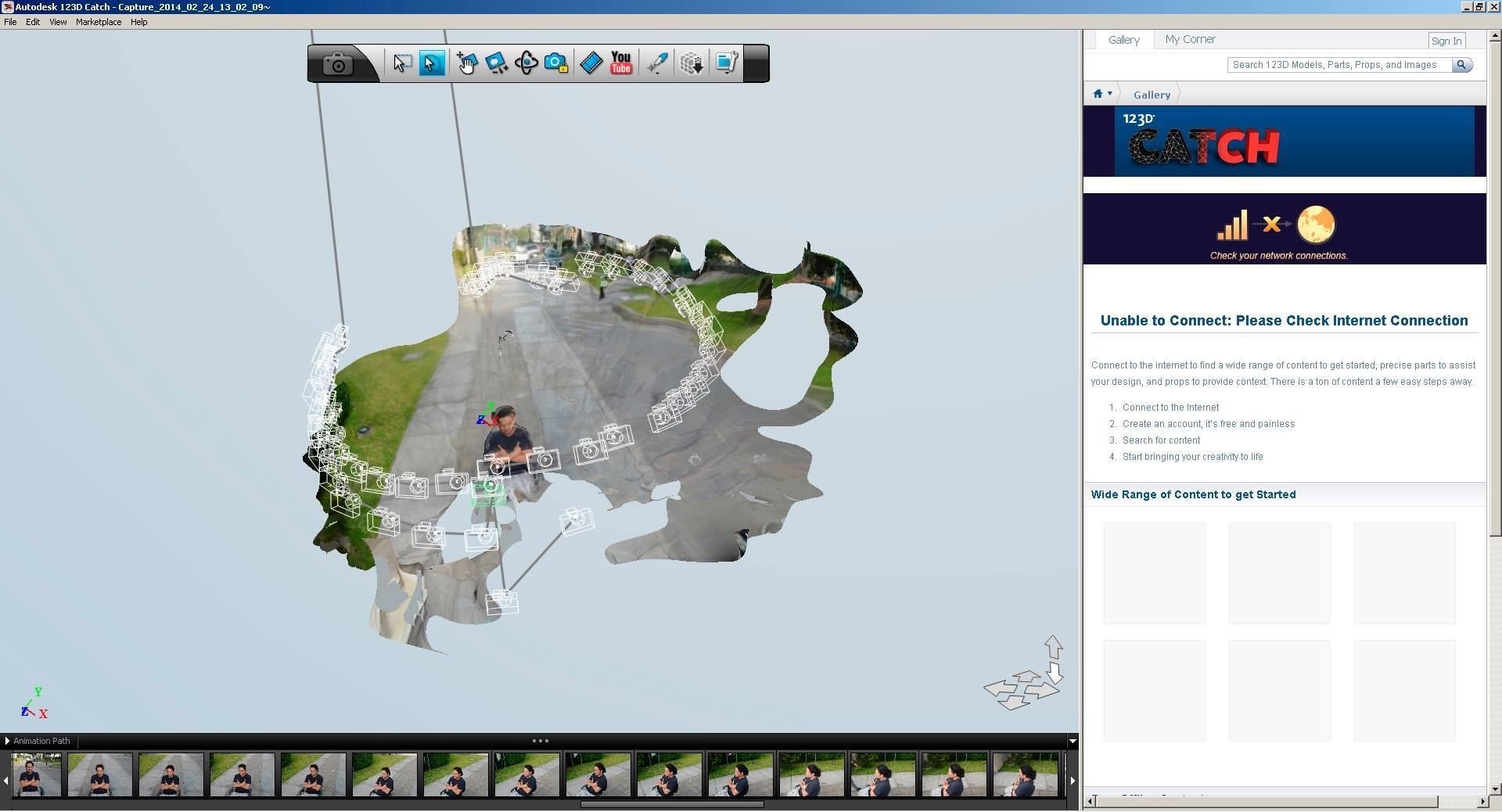Select the last photo thumbnail in filmstrip

1025,774
